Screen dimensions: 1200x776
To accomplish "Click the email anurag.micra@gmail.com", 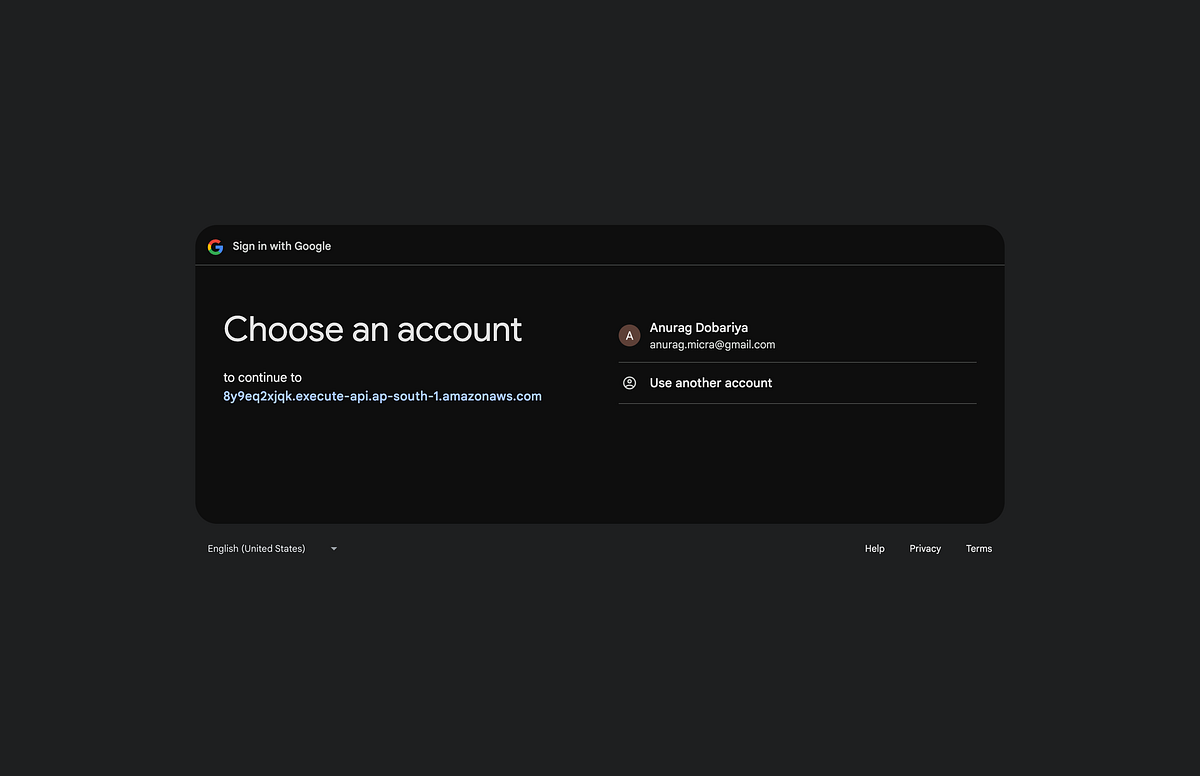I will (712, 344).
